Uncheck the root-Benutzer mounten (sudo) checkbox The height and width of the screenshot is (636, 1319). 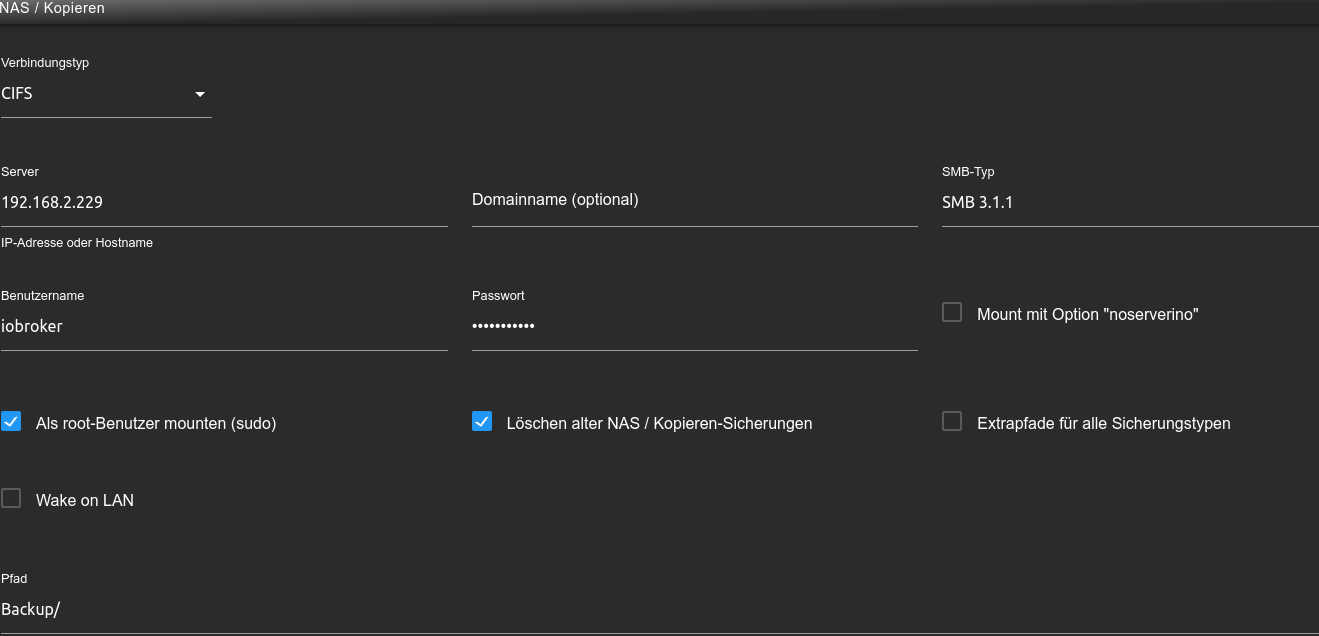(11, 421)
